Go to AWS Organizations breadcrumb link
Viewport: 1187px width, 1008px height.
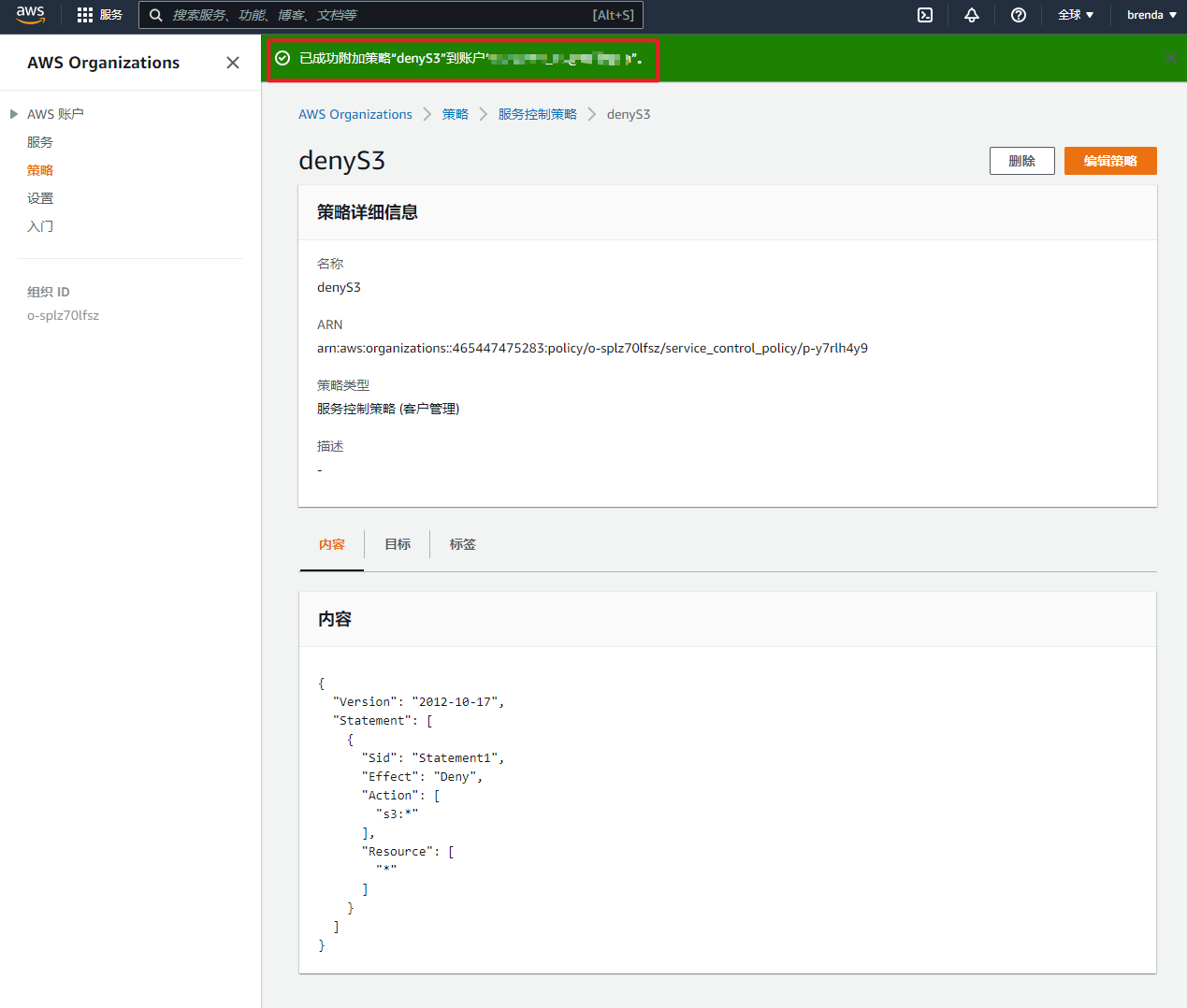click(355, 114)
